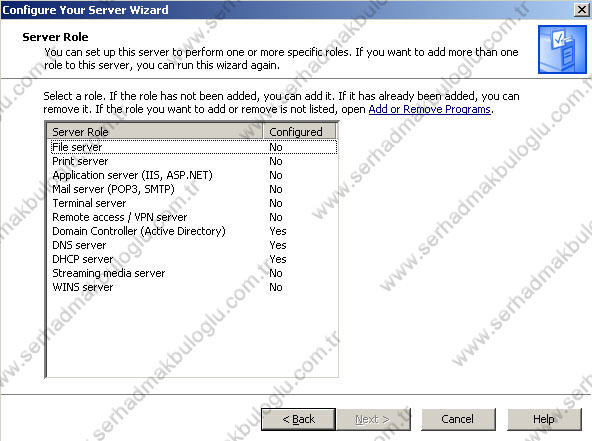Select the Terminal server role
Screen dimensions: 592x441
194,203
